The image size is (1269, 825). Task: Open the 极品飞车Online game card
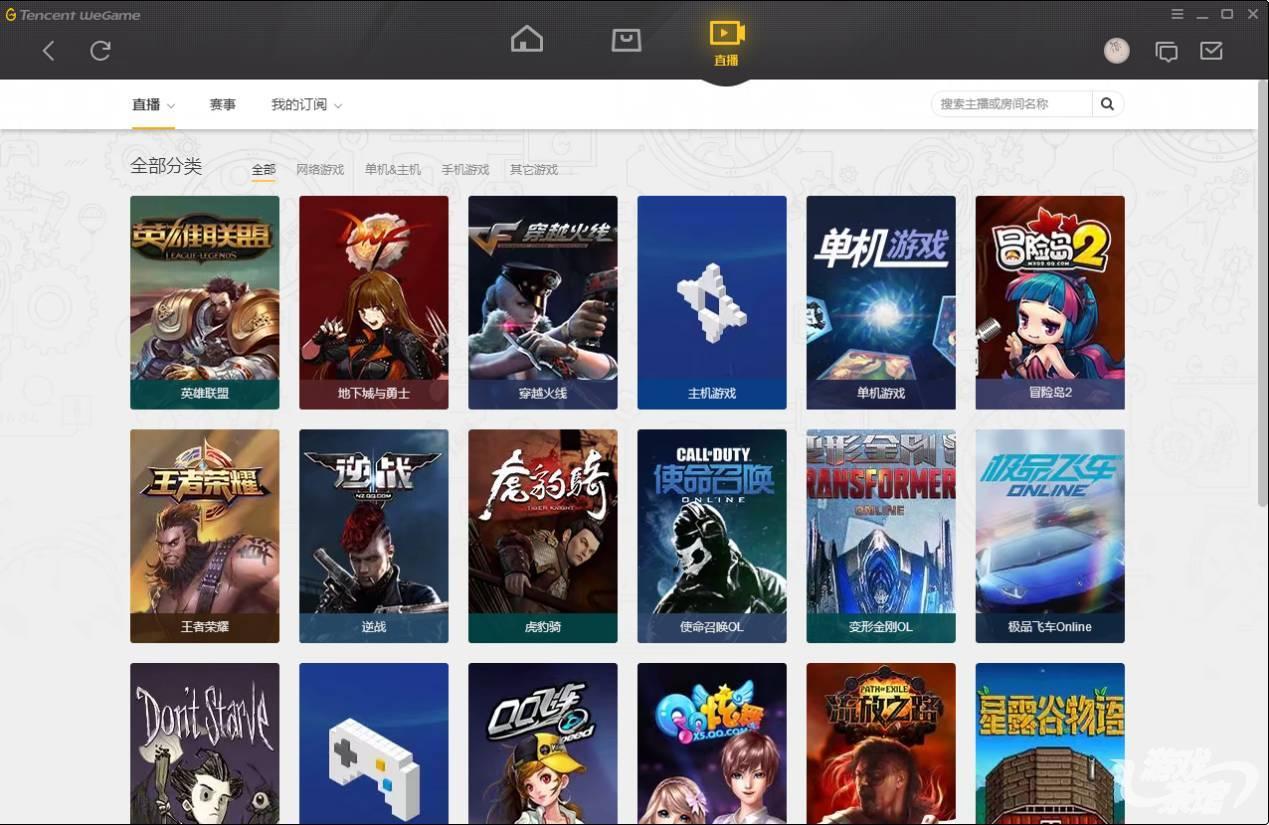pyautogui.click(x=1050, y=536)
